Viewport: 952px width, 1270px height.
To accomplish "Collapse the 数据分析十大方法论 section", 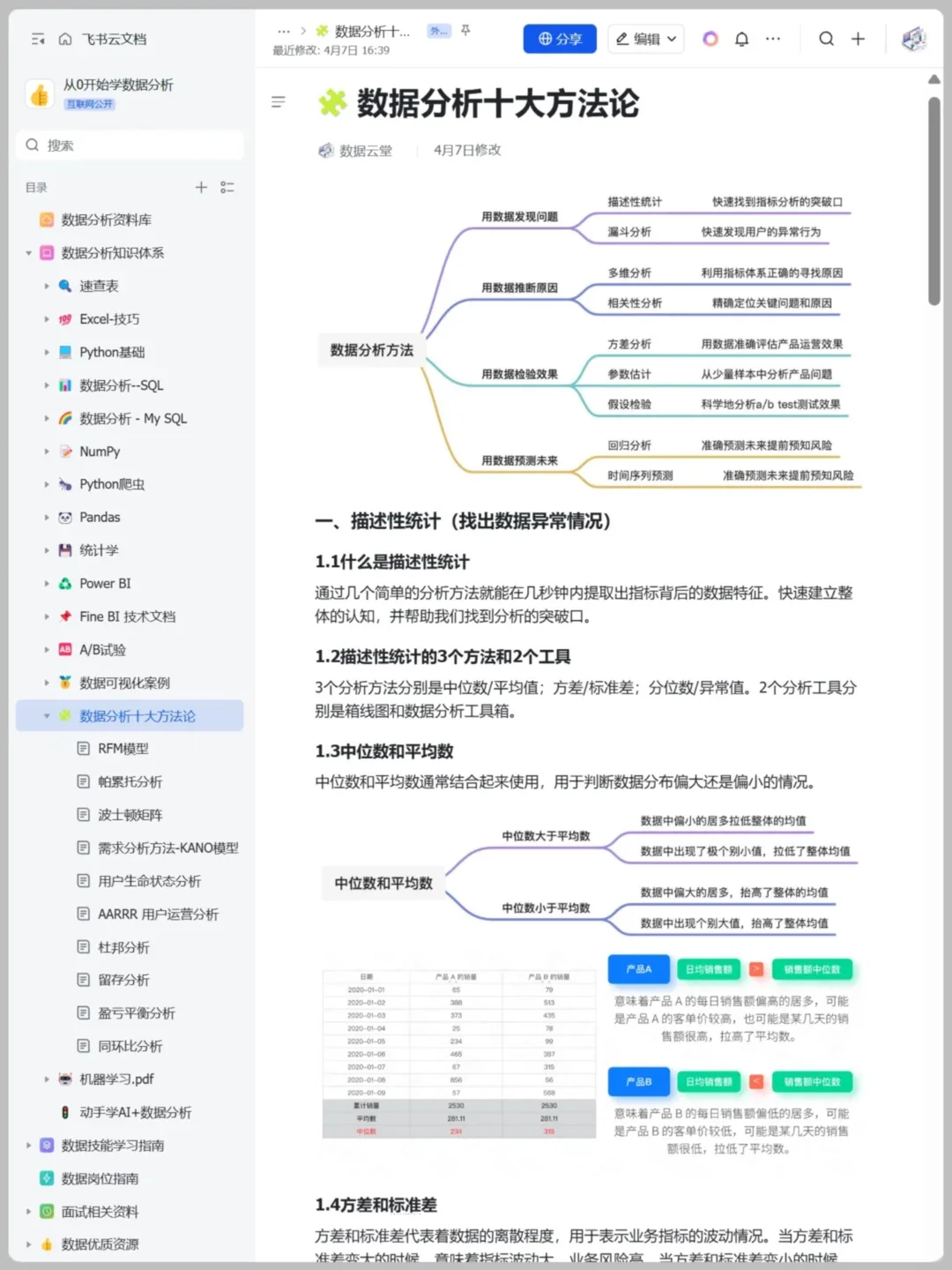I will coord(47,716).
